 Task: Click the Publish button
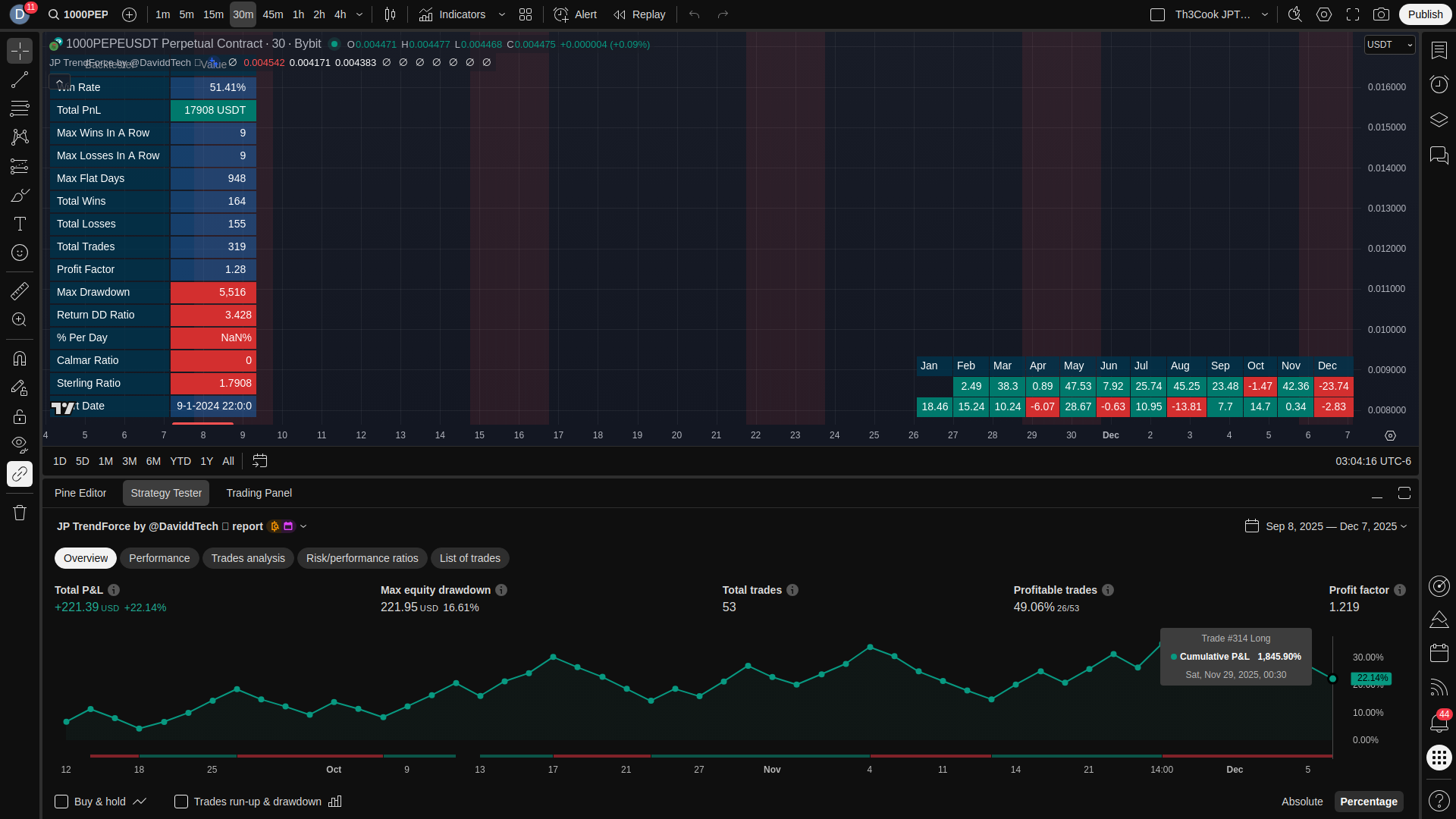[x=1424, y=14]
